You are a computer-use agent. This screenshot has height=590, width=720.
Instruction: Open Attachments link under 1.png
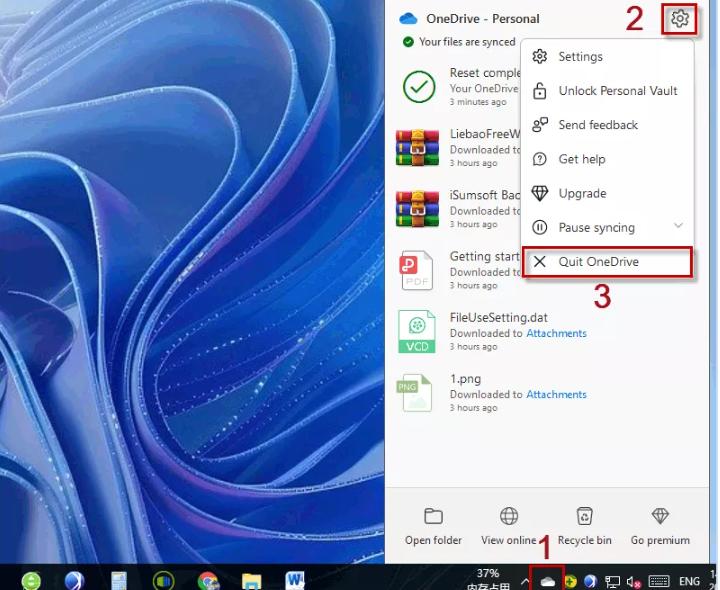(556, 394)
